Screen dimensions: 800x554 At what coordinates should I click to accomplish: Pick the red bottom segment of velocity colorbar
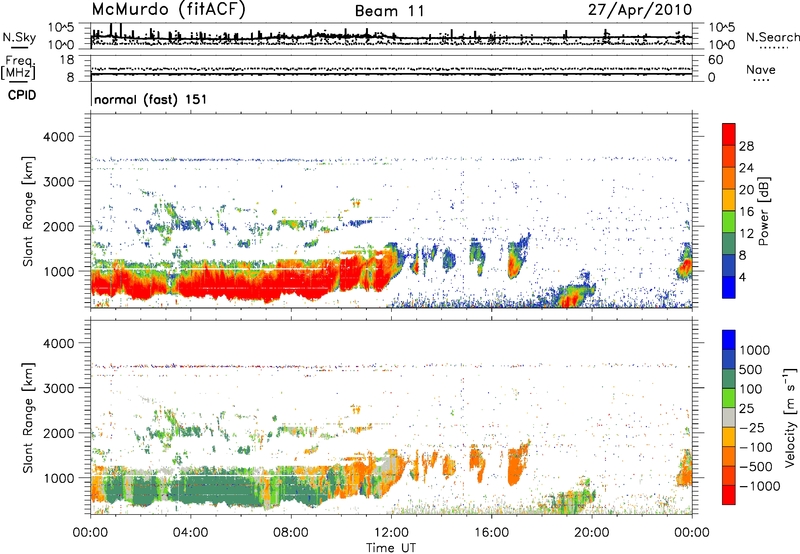tap(729, 495)
